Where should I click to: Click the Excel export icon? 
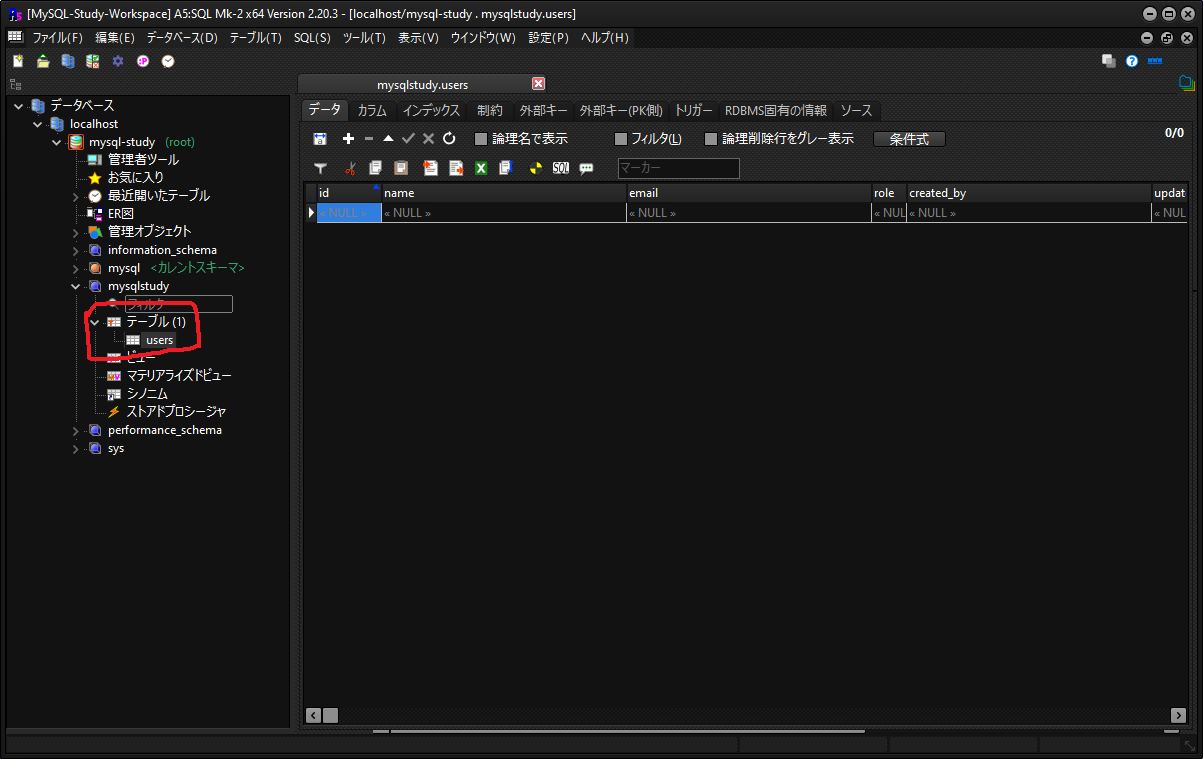(481, 168)
